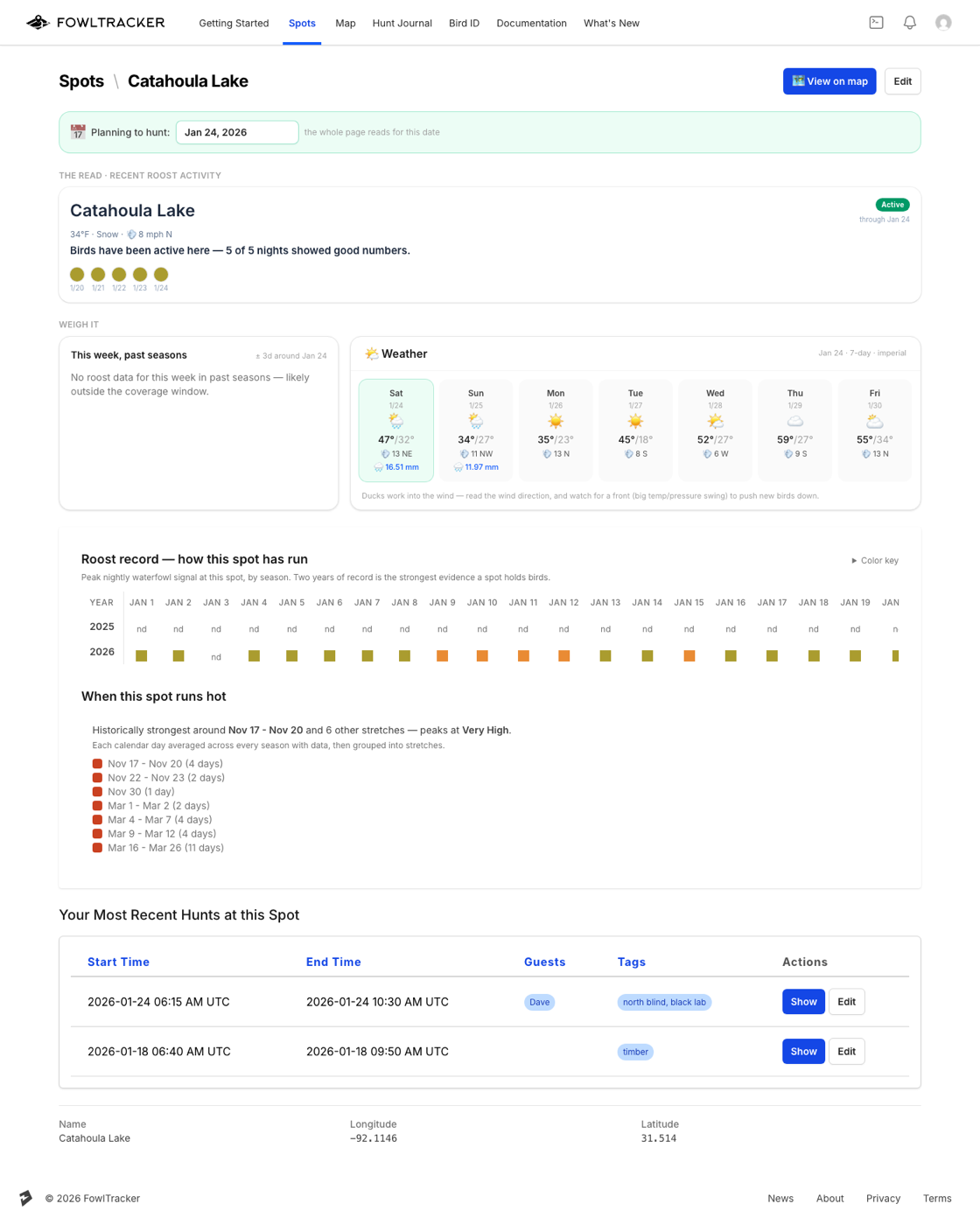Click Monday 1/26 sun icon
The image size is (980, 1218).
(556, 422)
